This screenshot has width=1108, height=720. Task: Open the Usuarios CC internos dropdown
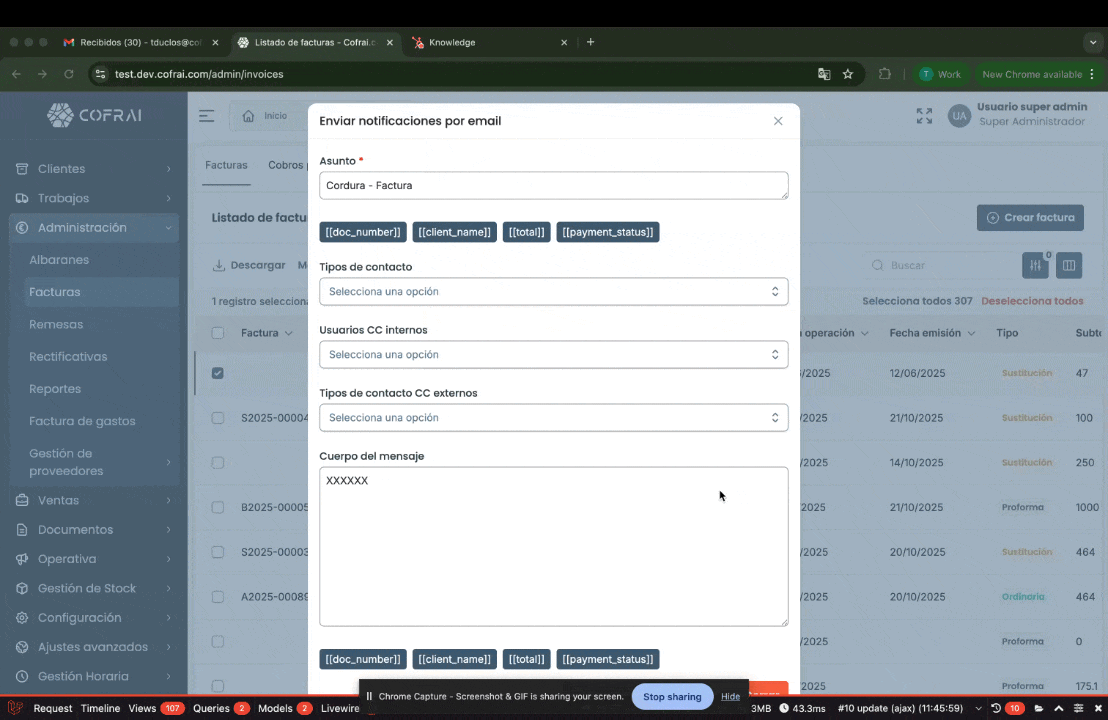(x=553, y=355)
